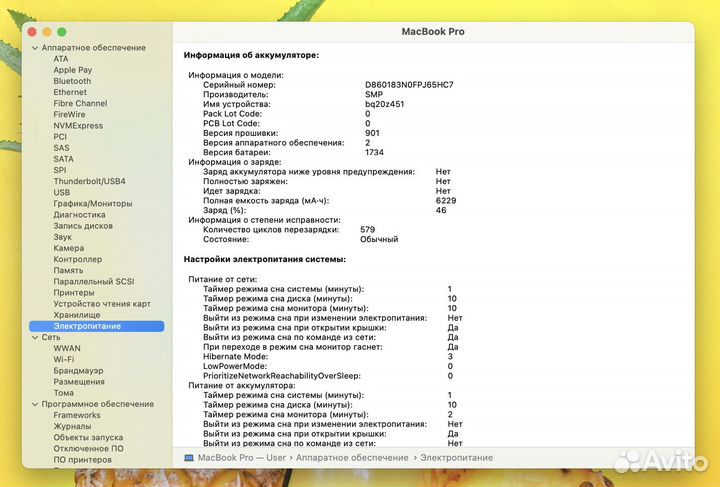
Task: Click the Настройки электропитания системы heading
Action: (265, 259)
